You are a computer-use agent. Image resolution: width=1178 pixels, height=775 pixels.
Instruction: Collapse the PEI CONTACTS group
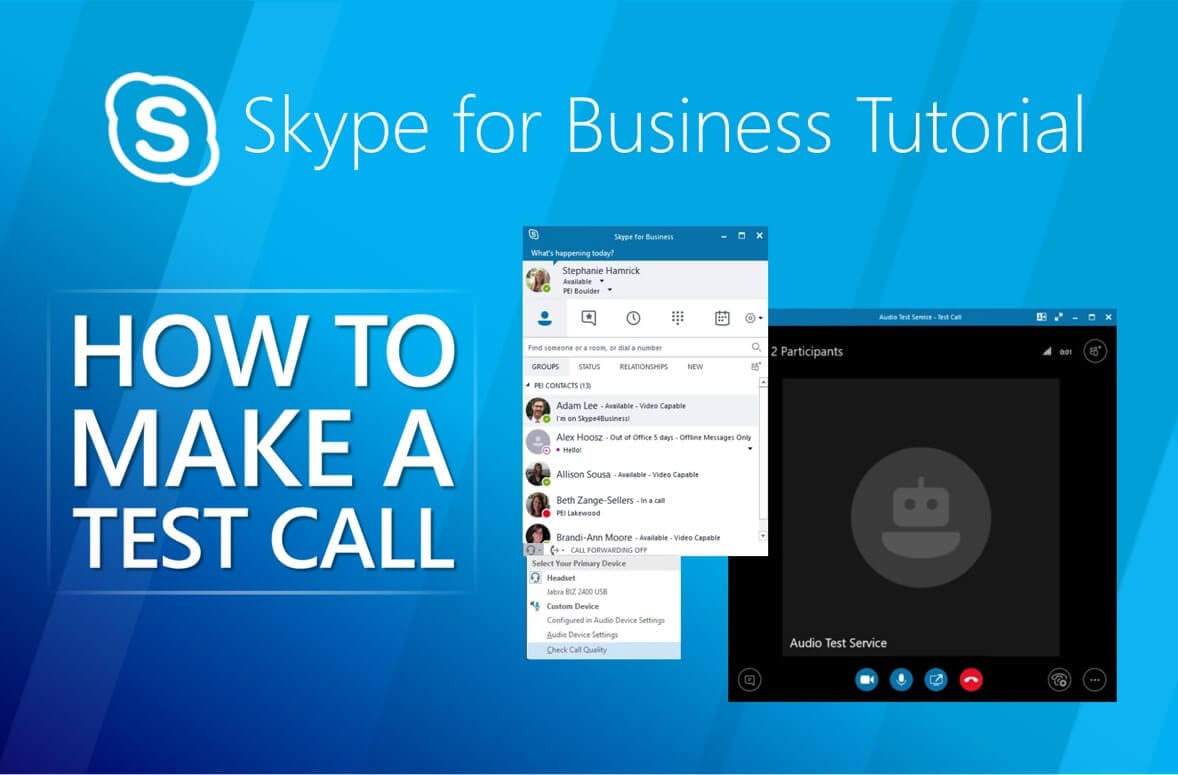coord(528,385)
